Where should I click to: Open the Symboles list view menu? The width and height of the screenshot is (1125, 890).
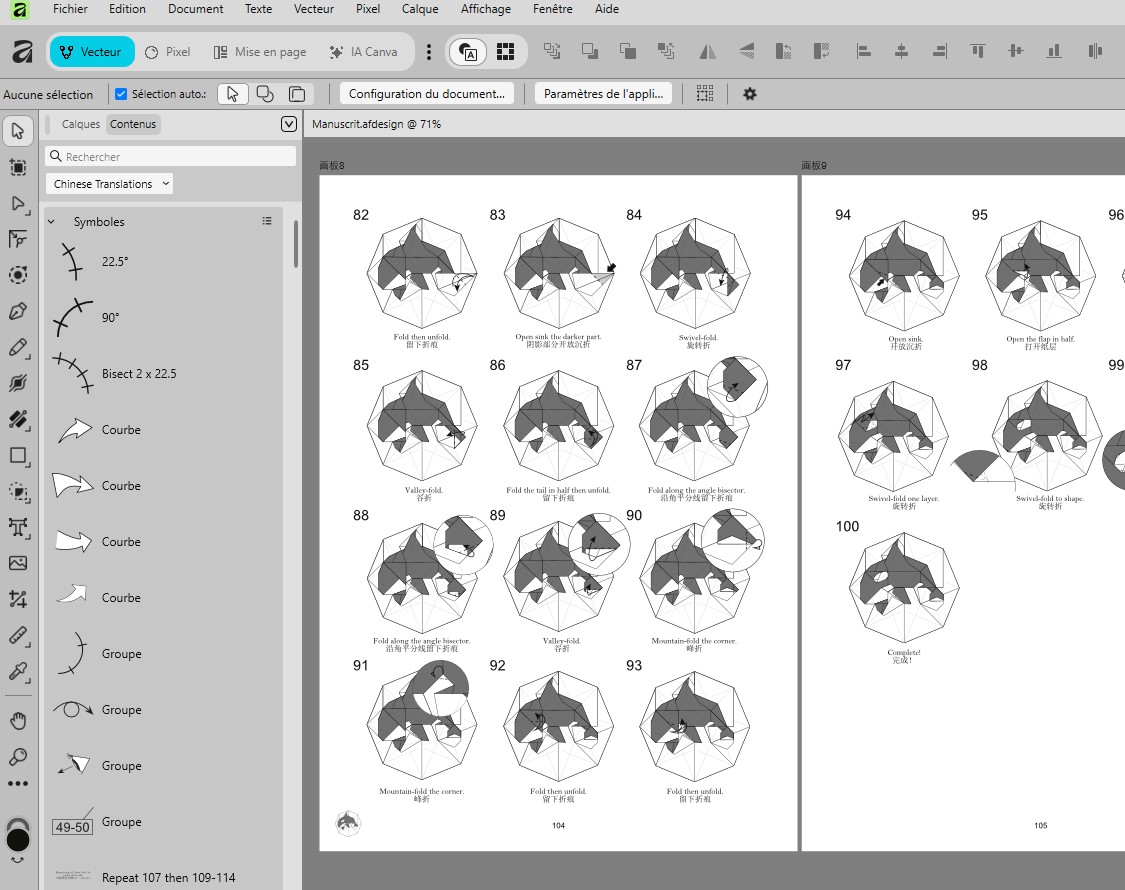[x=267, y=221]
